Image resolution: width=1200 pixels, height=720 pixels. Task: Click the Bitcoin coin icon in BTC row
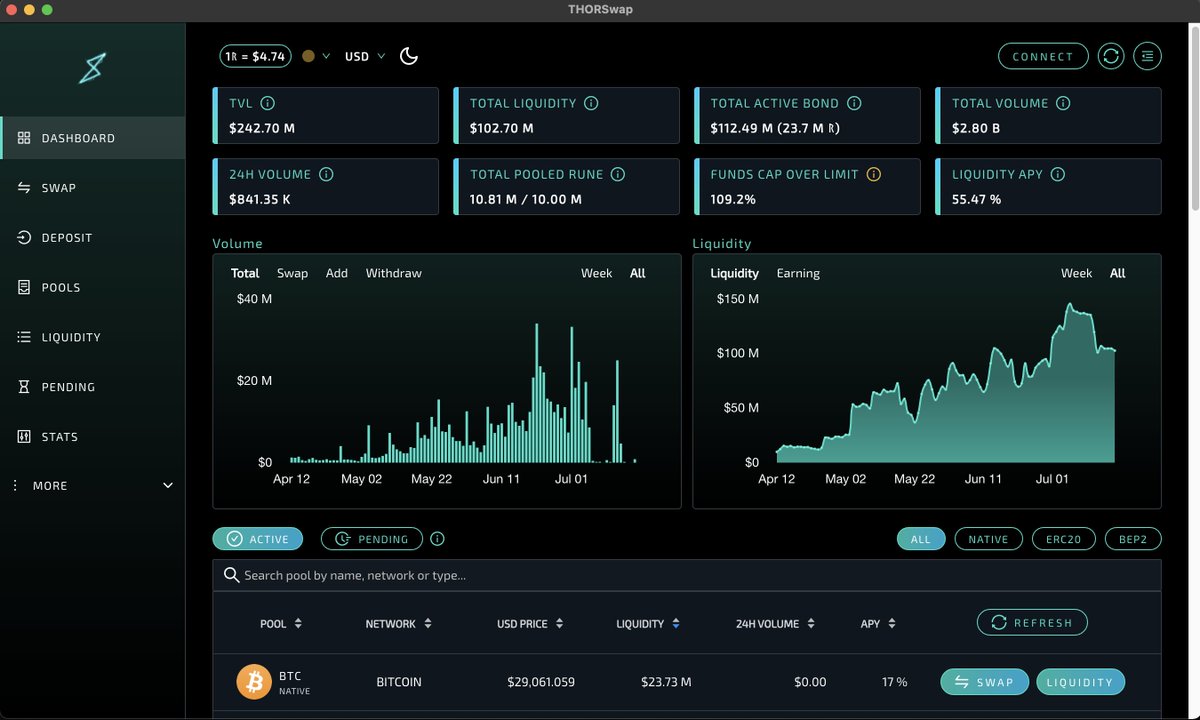pos(254,682)
